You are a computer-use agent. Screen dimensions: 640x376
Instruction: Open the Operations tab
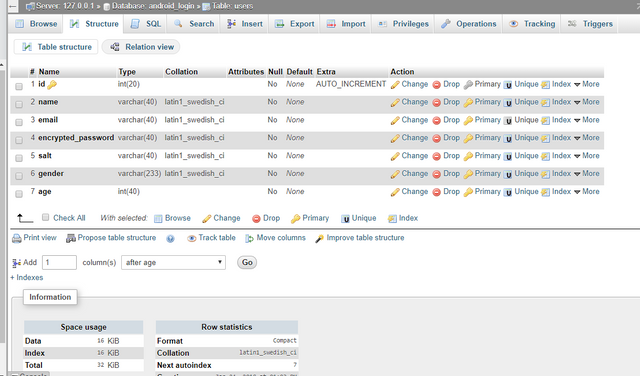469,24
